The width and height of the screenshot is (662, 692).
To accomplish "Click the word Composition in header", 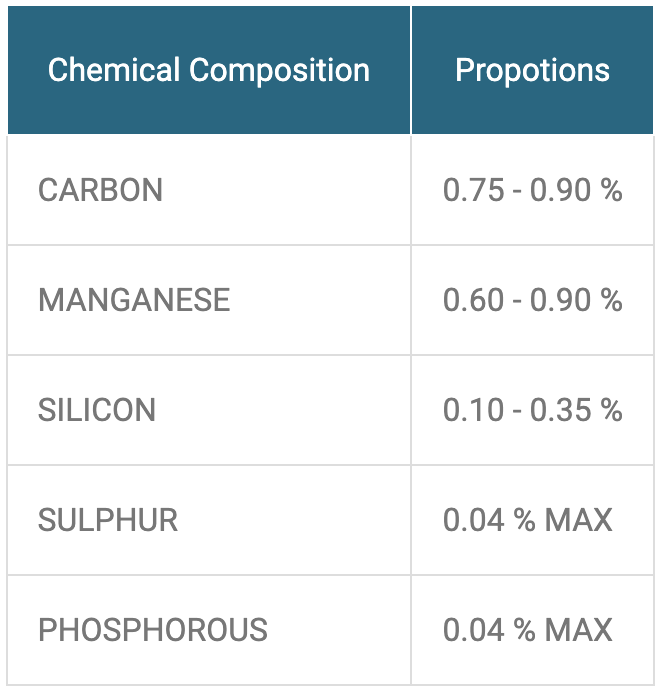I will point(279,71).
